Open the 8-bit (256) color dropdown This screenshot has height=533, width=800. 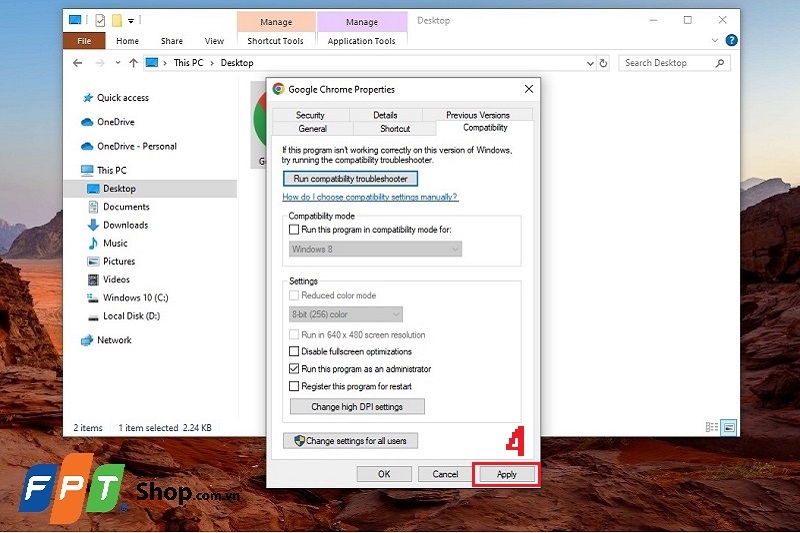click(x=345, y=314)
